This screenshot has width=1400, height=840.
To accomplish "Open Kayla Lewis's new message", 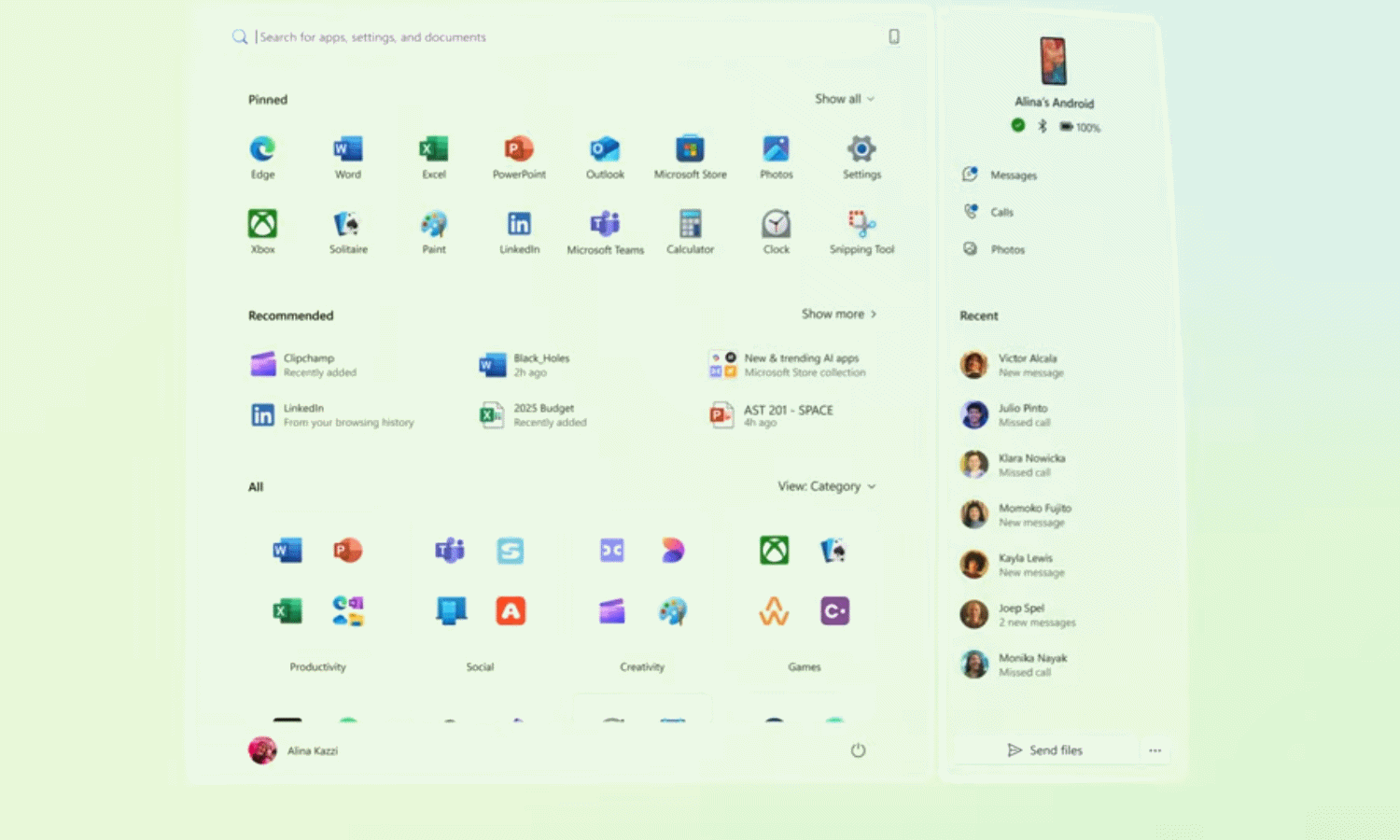I will [1014, 565].
